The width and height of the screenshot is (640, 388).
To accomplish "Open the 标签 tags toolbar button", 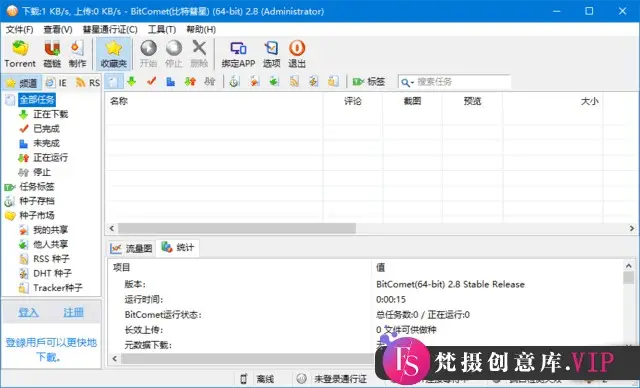I will tap(369, 82).
